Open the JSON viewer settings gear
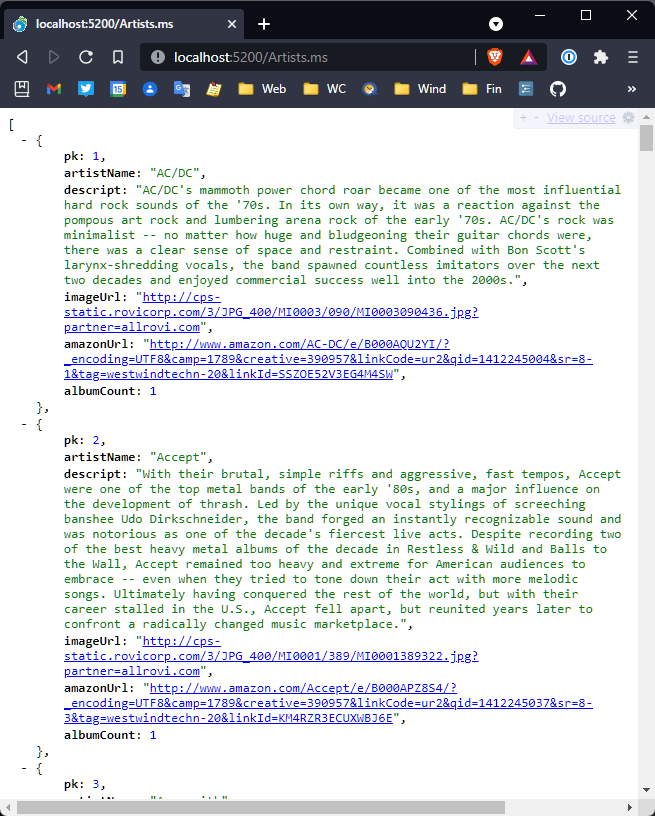655x816 pixels. point(628,118)
